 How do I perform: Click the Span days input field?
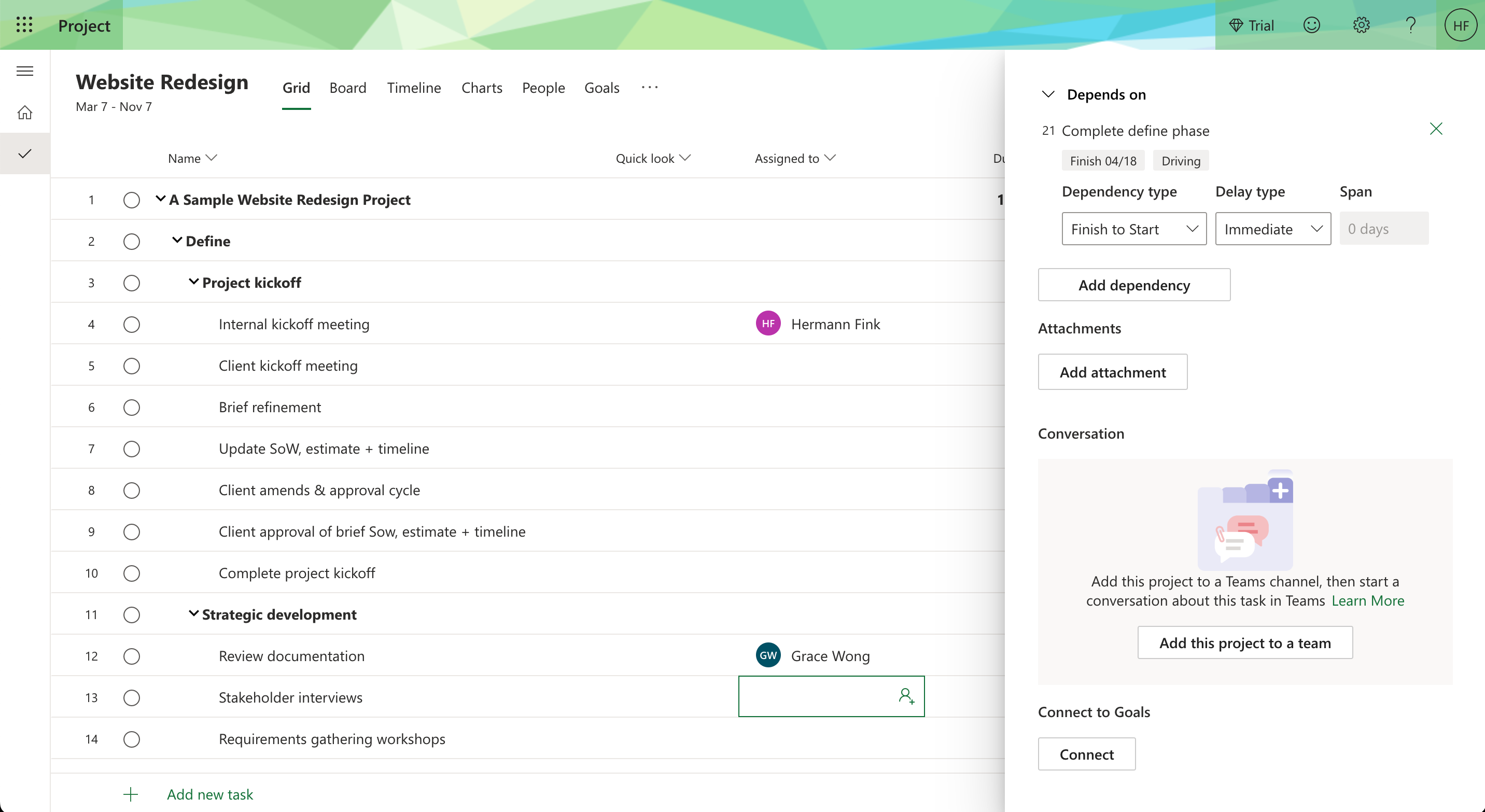pos(1384,229)
